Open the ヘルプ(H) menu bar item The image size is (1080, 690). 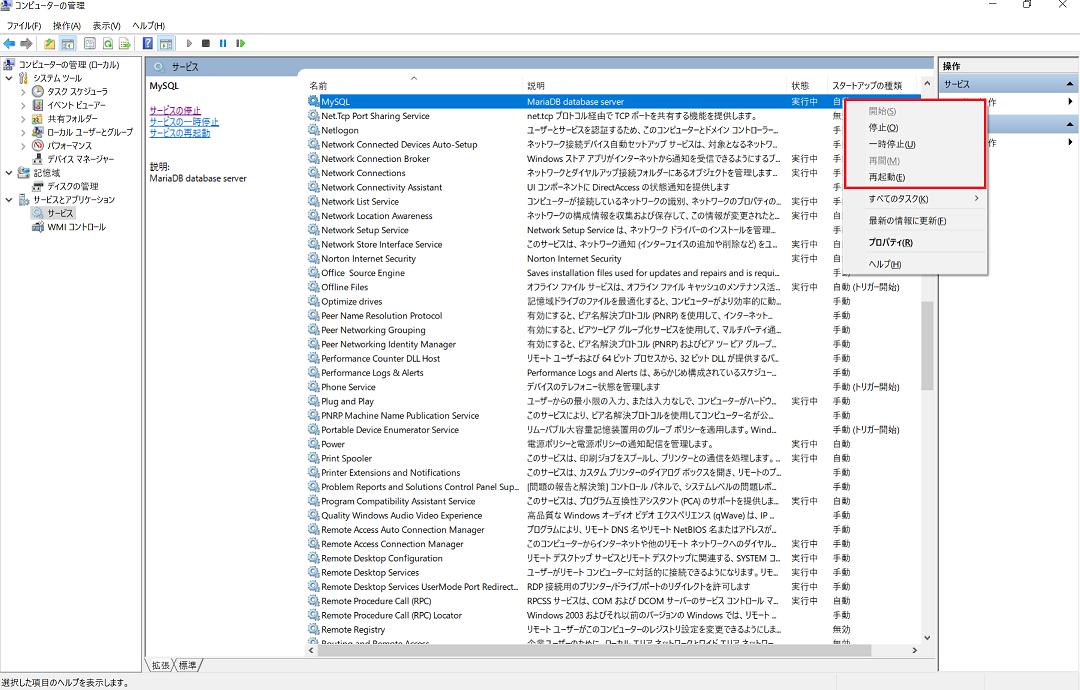[148, 25]
